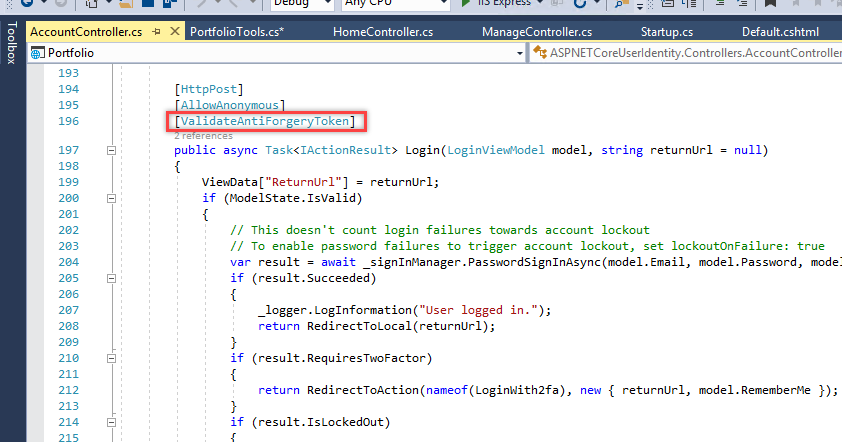Open the ASPNETCoreUserIdentity.Controllers.AccountController class dropdown
The image size is (842, 442).
(687, 53)
